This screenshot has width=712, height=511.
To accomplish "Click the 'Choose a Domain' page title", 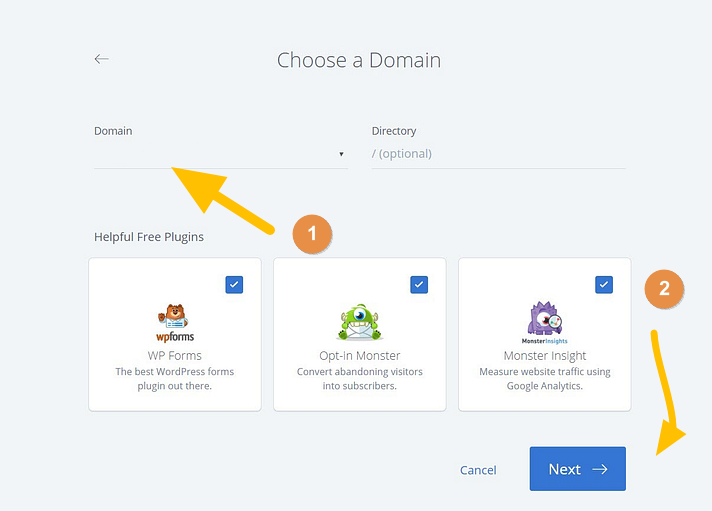I will click(x=359, y=60).
